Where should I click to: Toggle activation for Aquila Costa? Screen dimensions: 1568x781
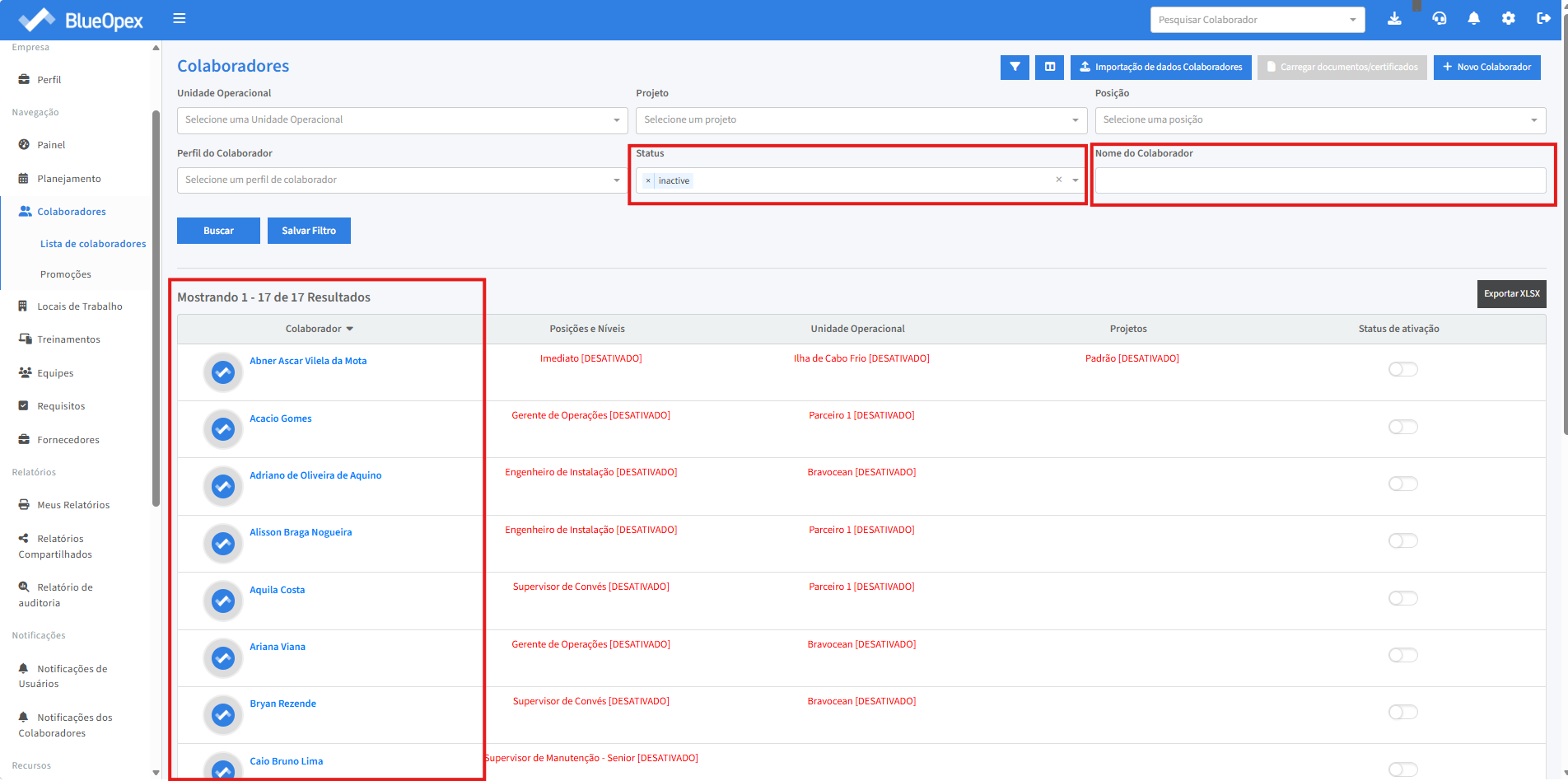(1402, 598)
